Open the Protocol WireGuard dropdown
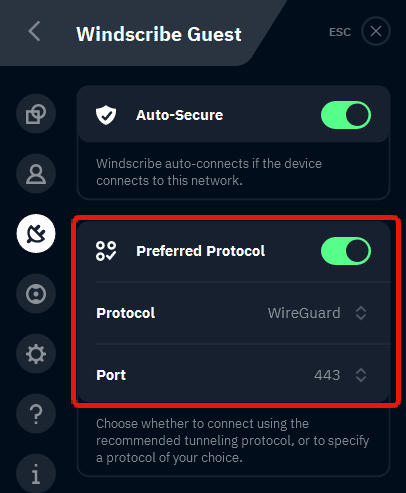Image resolution: width=406 pixels, height=493 pixels. (x=317, y=313)
